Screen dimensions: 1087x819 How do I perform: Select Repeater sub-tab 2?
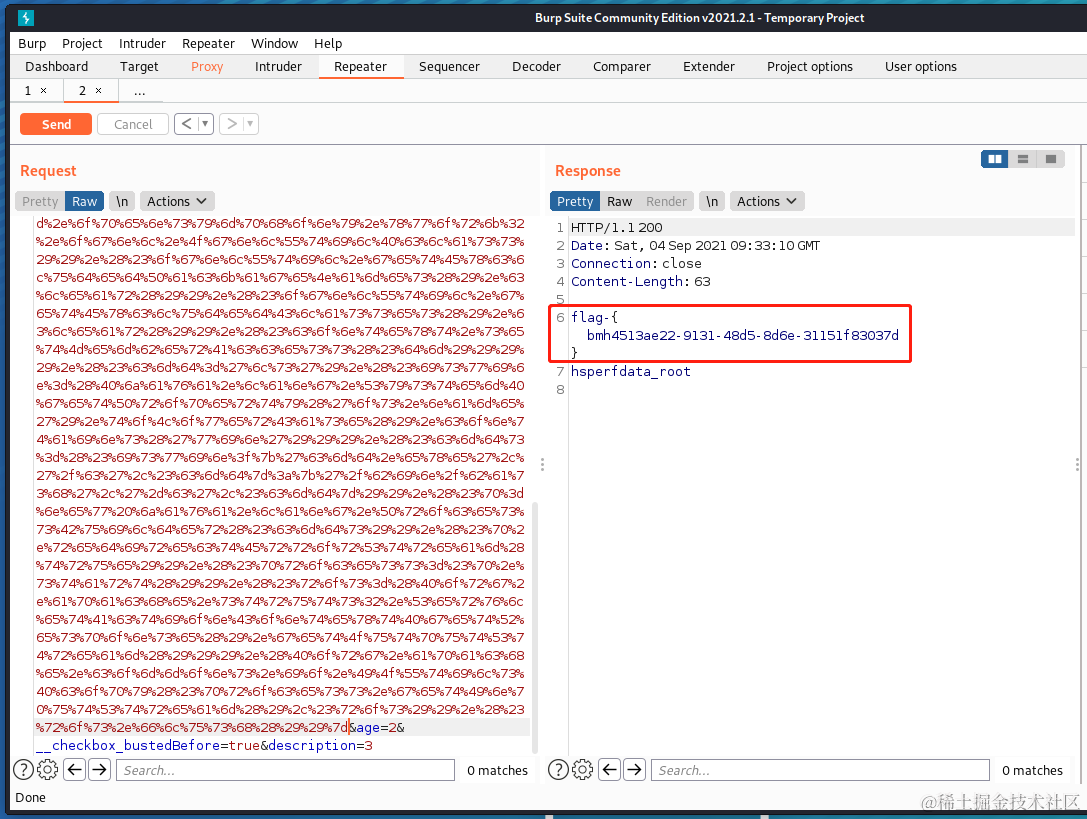point(82,91)
